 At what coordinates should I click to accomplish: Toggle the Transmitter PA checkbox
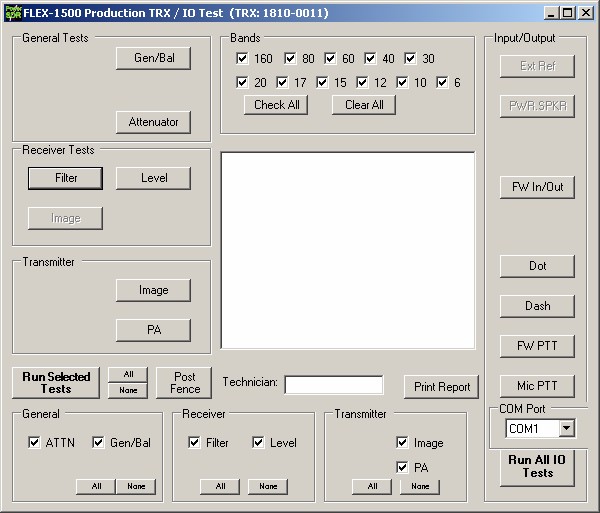click(402, 467)
